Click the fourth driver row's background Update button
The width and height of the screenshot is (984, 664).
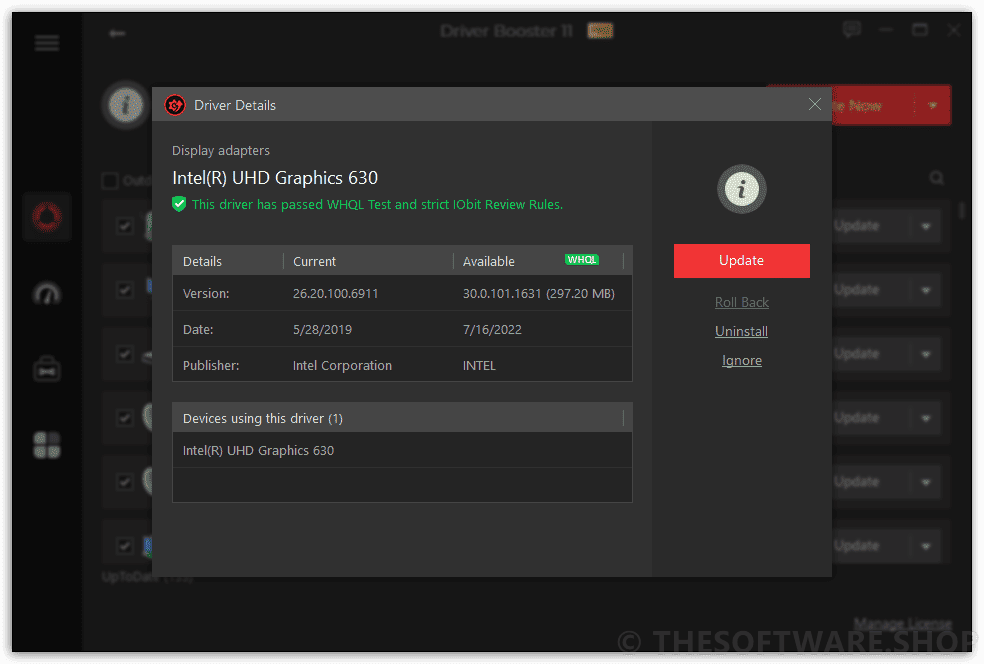[871, 418]
